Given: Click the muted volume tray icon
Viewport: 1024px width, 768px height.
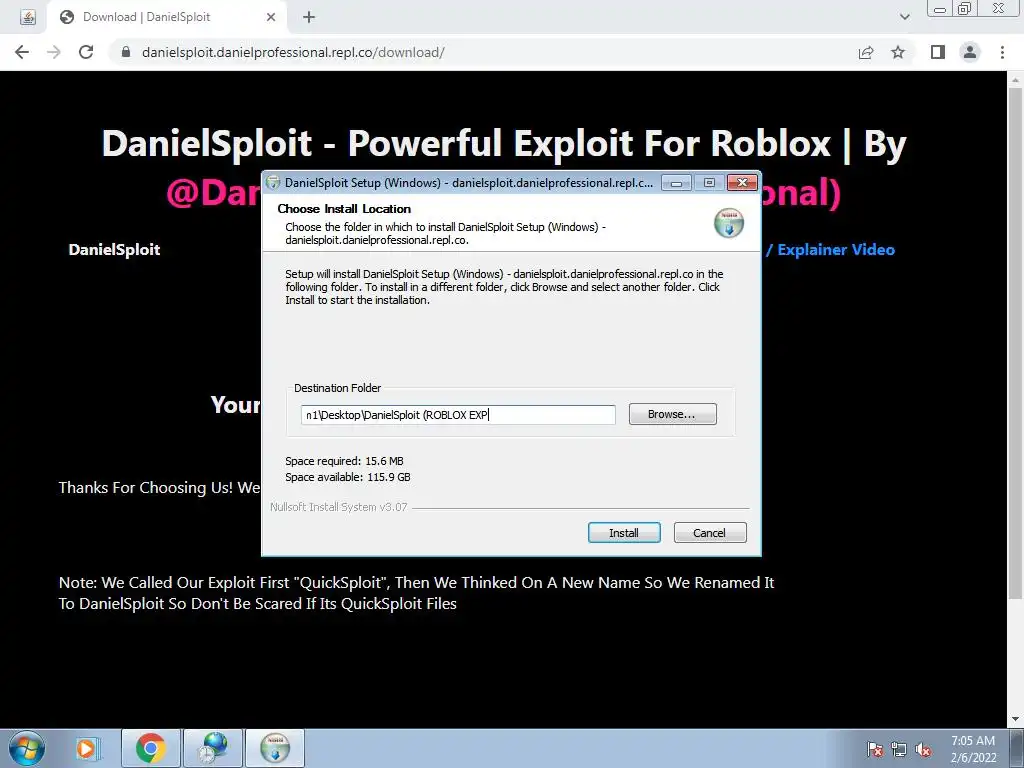Looking at the screenshot, I should (x=923, y=749).
